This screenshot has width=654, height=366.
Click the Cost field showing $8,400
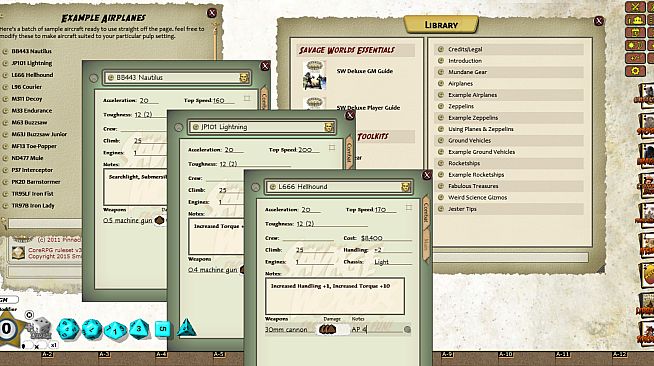[x=386, y=238]
